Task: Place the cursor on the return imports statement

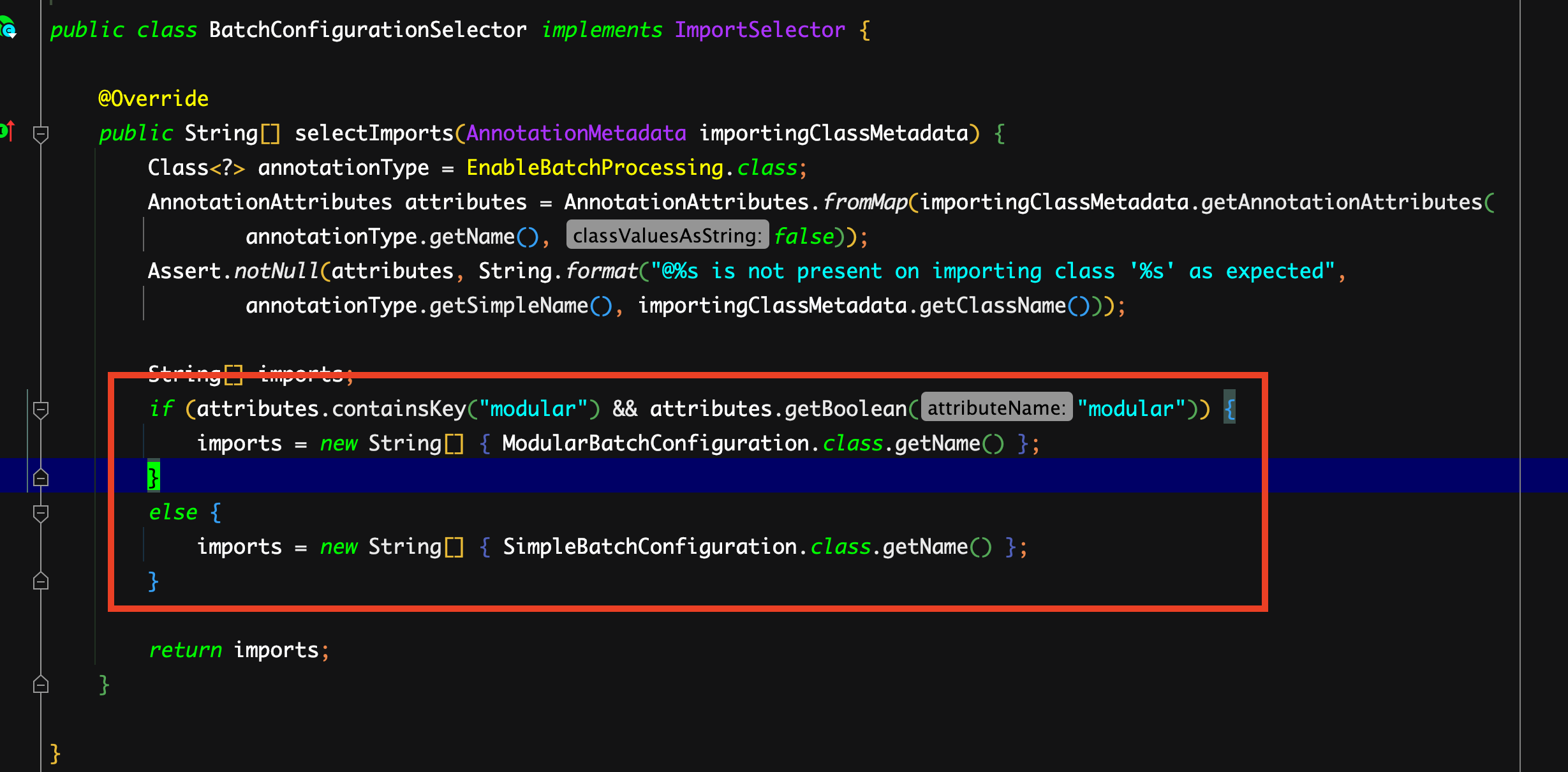Action: pyautogui.click(x=239, y=650)
